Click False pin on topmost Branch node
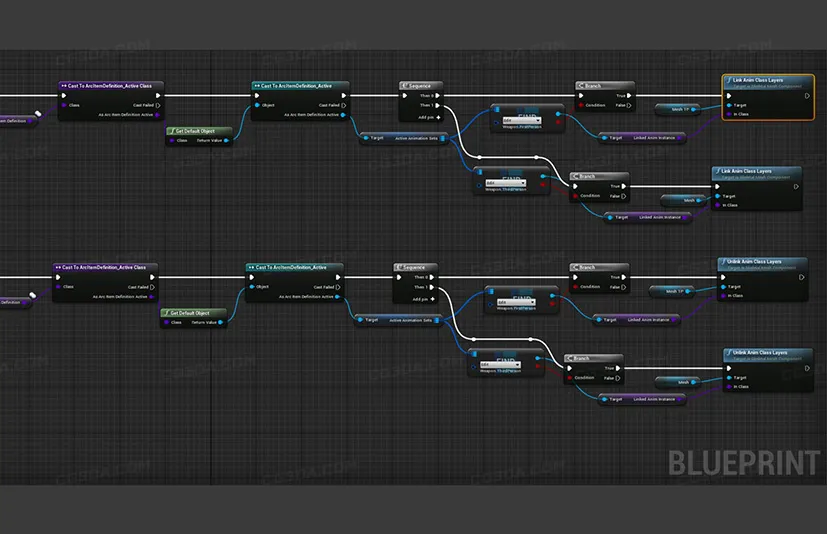827x534 pixels. (x=629, y=105)
